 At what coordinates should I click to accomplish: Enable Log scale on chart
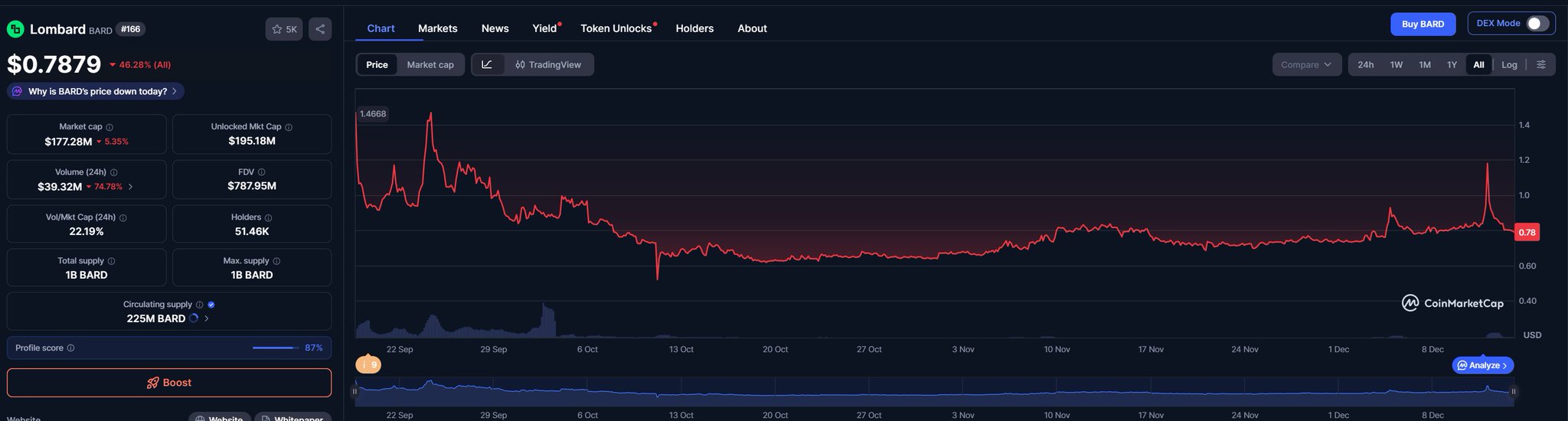coord(1509,64)
